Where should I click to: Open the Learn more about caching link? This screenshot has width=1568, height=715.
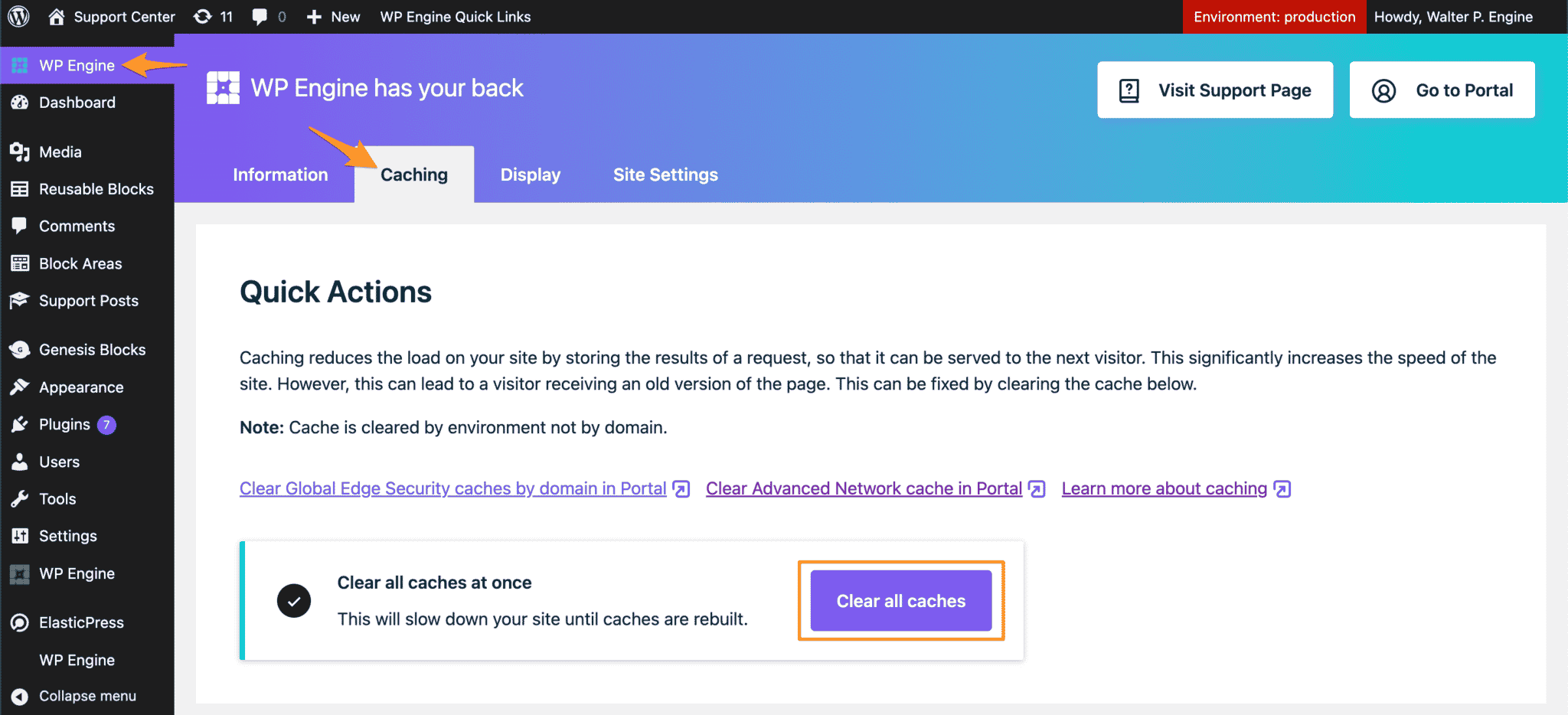(1163, 488)
